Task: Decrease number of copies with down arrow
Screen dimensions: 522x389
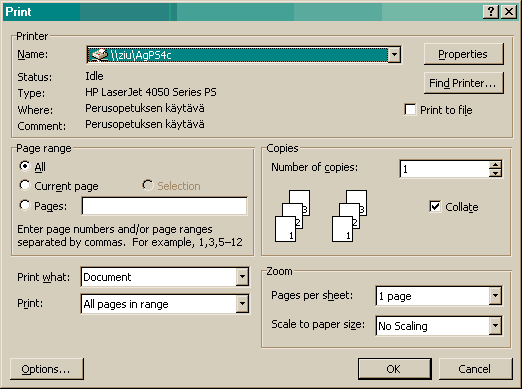Action: click(x=495, y=173)
